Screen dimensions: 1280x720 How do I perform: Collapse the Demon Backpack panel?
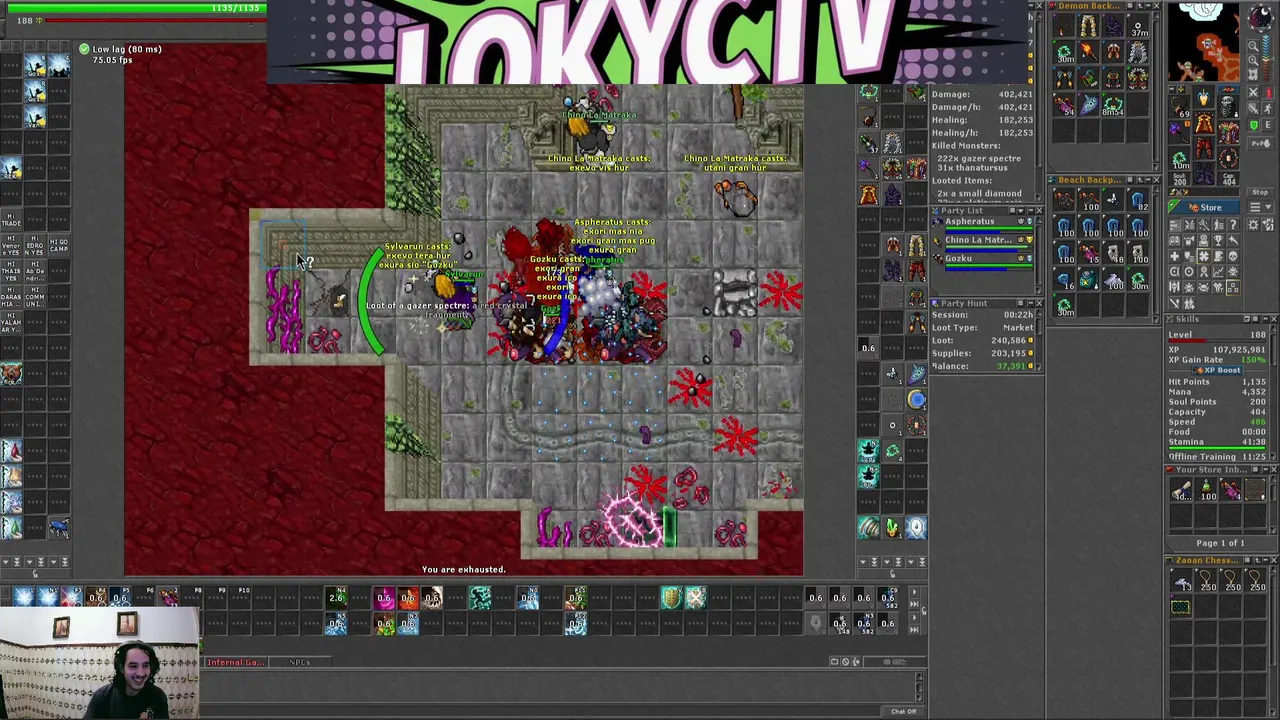(x=1148, y=5)
